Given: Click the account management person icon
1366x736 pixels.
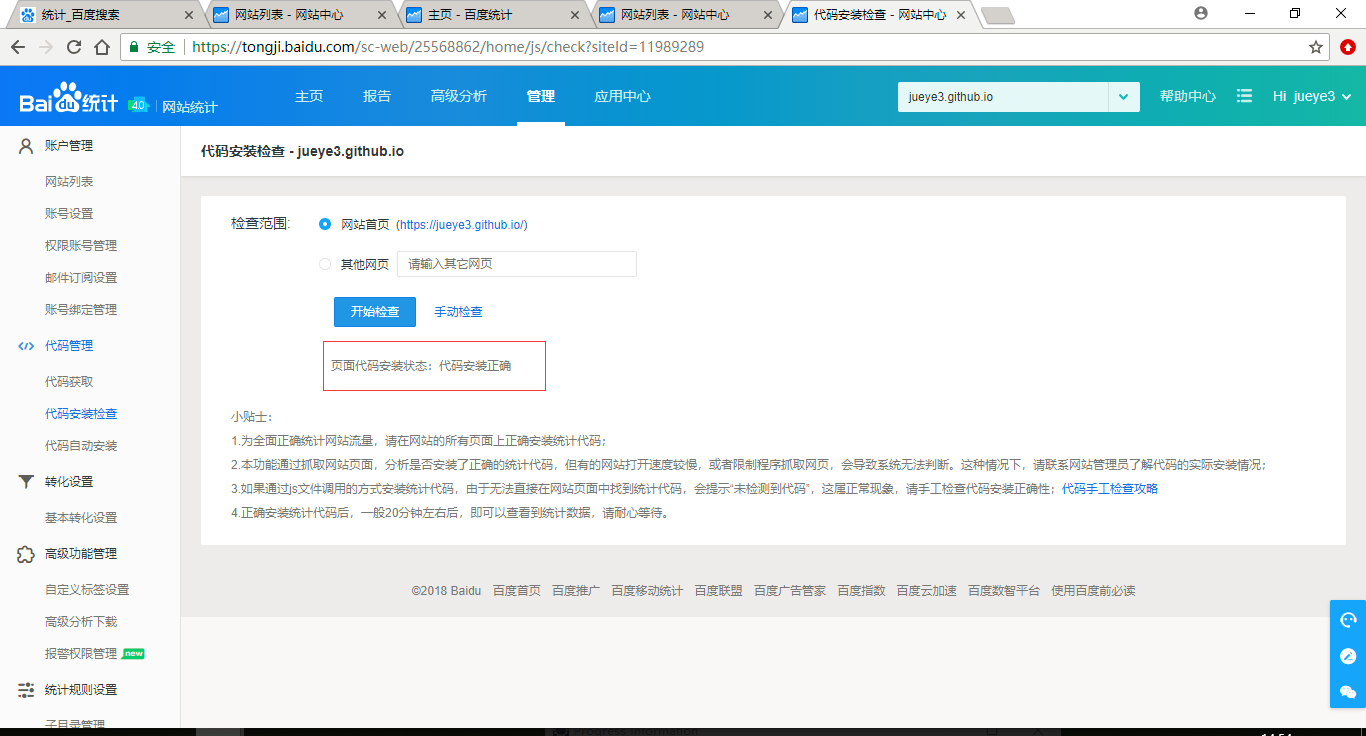Looking at the screenshot, I should pyautogui.click(x=27, y=146).
